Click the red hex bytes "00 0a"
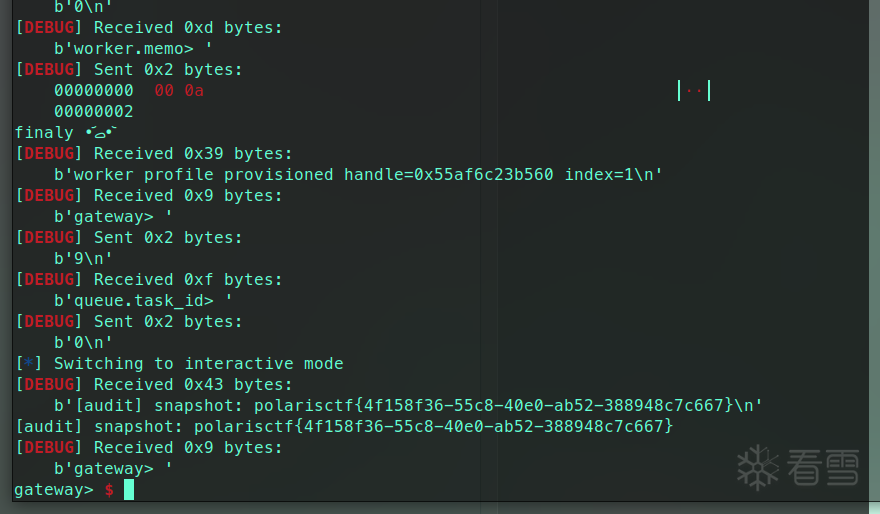 (x=179, y=91)
